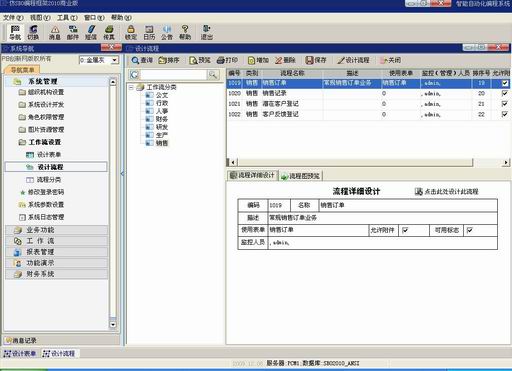Select 流程分类 in navigation tree
The image size is (512, 371).
click(x=44, y=180)
